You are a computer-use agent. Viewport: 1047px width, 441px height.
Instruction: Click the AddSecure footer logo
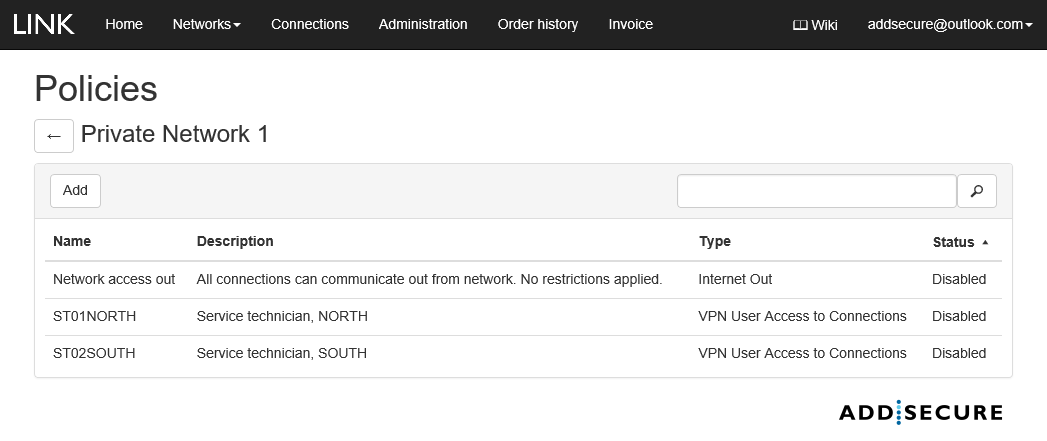(920, 412)
